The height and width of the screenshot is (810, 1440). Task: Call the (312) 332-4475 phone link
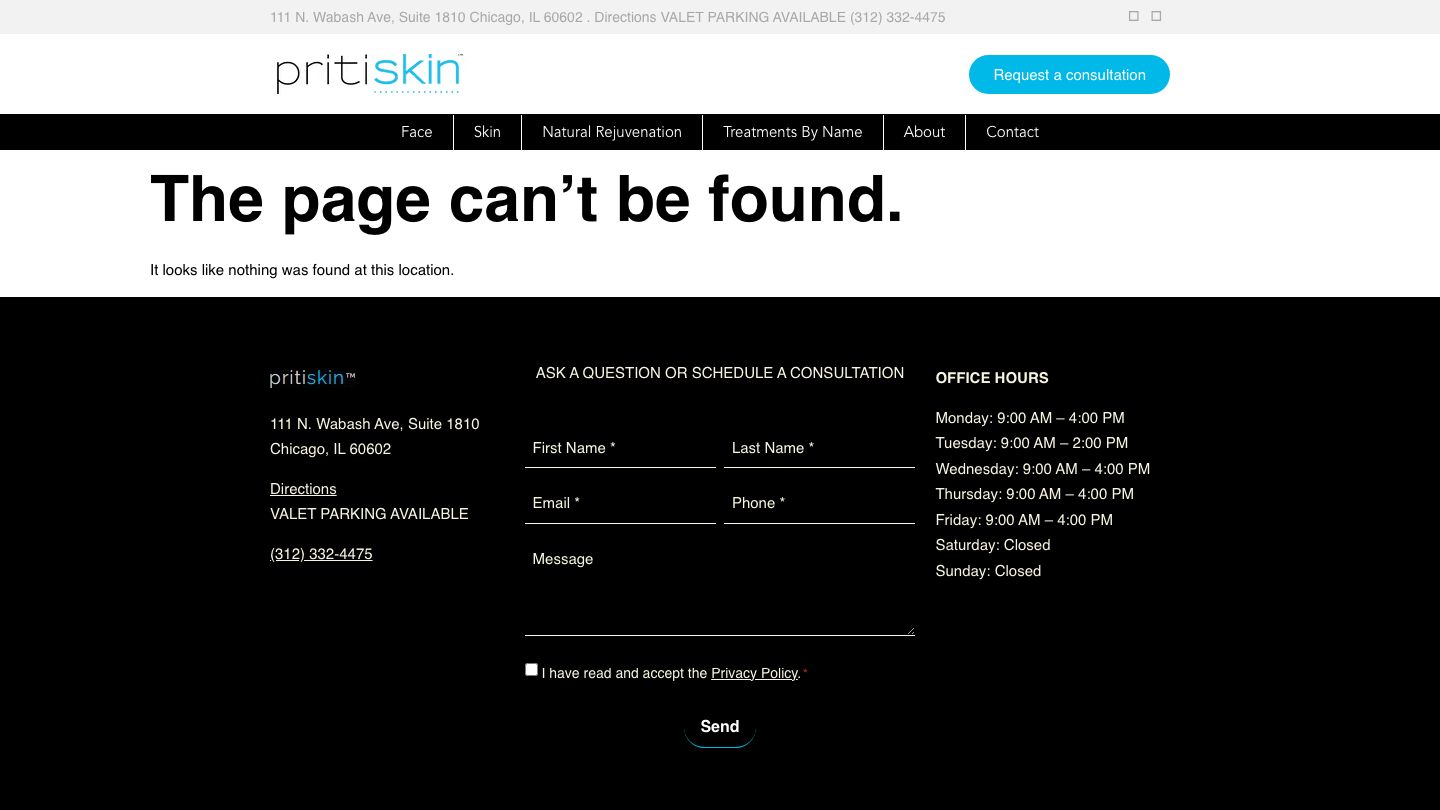[x=321, y=553]
